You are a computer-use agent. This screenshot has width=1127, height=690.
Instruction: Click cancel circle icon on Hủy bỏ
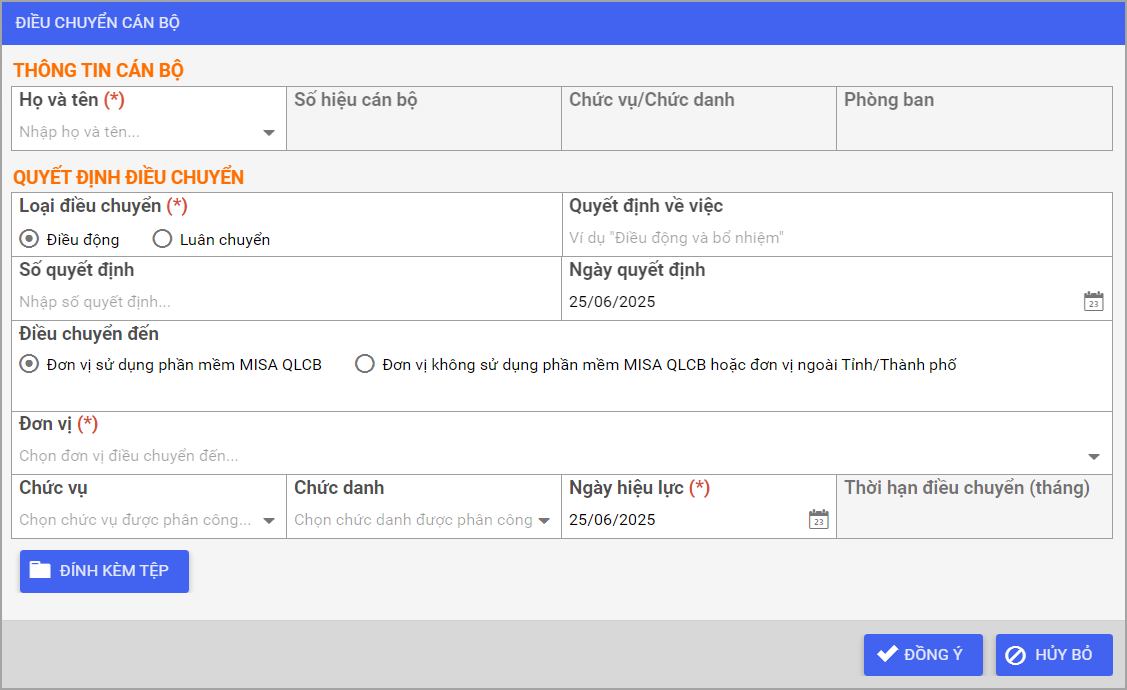[x=1015, y=656]
